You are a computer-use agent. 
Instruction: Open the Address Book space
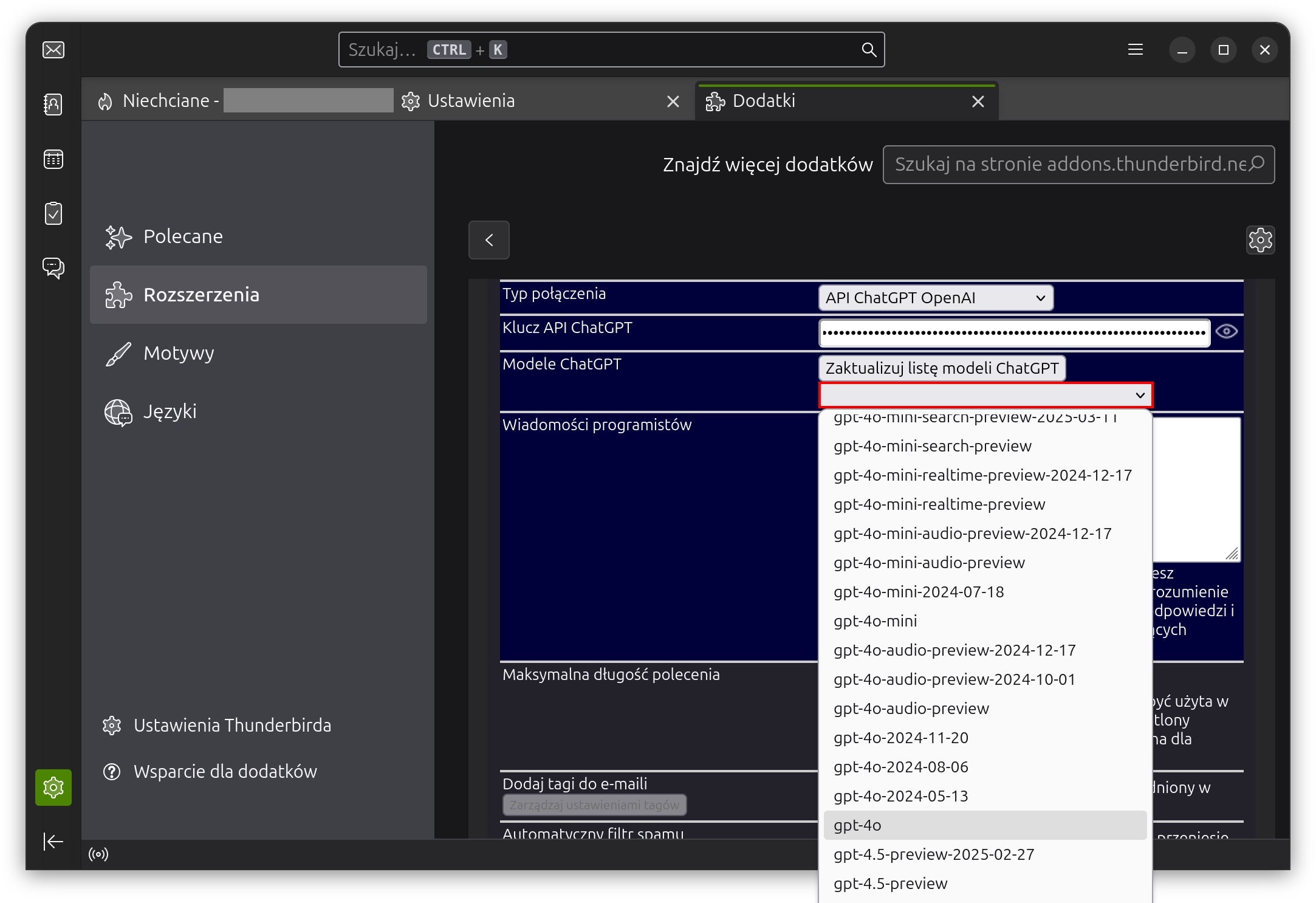[53, 105]
